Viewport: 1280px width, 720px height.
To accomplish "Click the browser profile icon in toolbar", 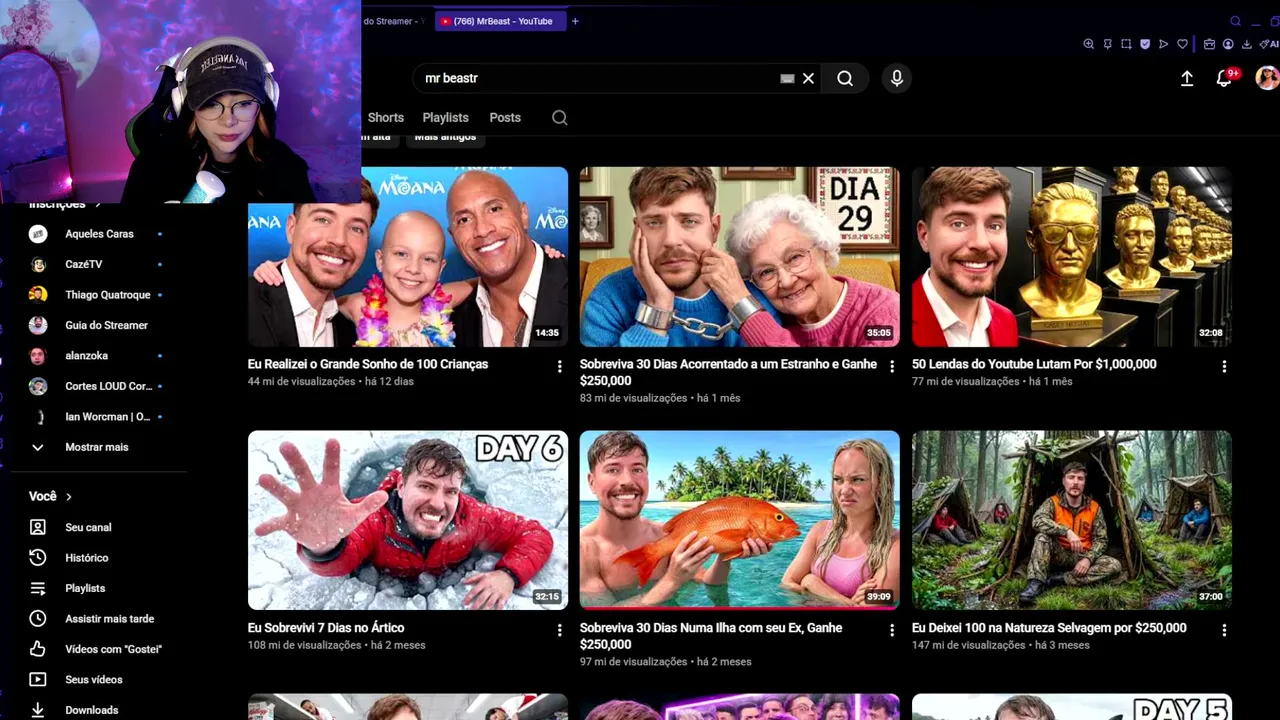I will pos(1228,44).
